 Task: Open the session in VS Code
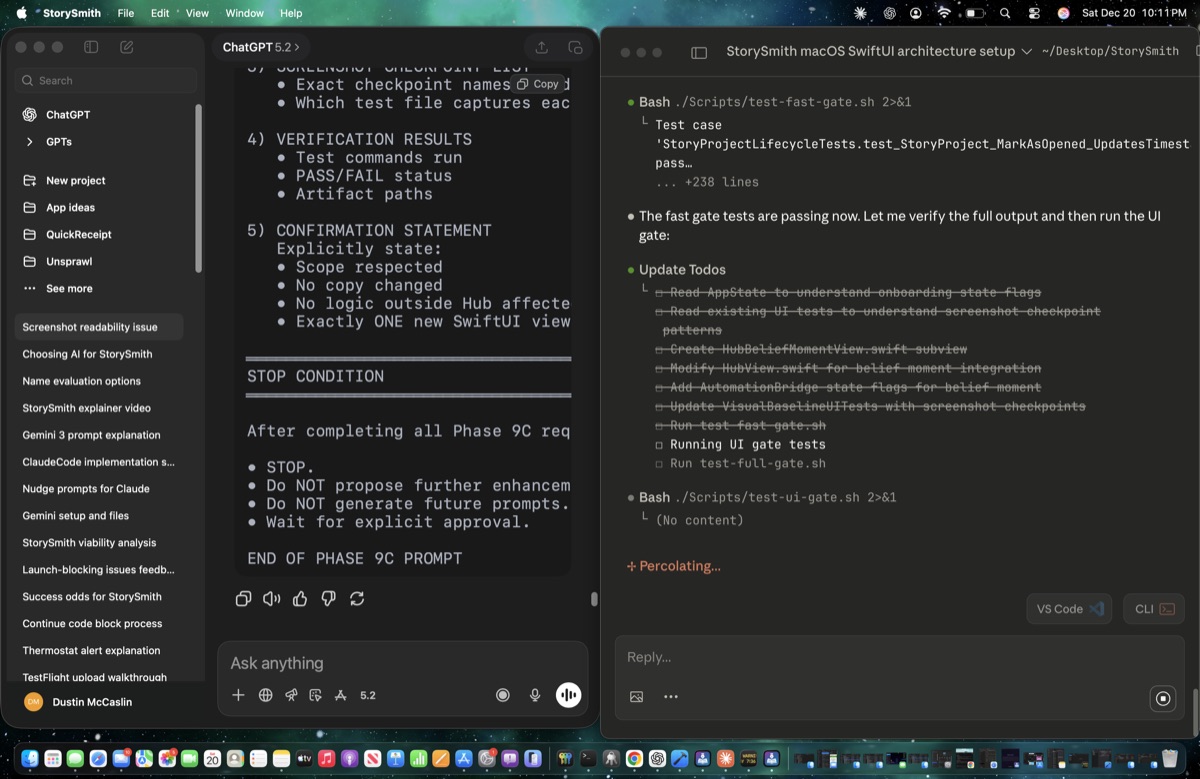point(1068,608)
